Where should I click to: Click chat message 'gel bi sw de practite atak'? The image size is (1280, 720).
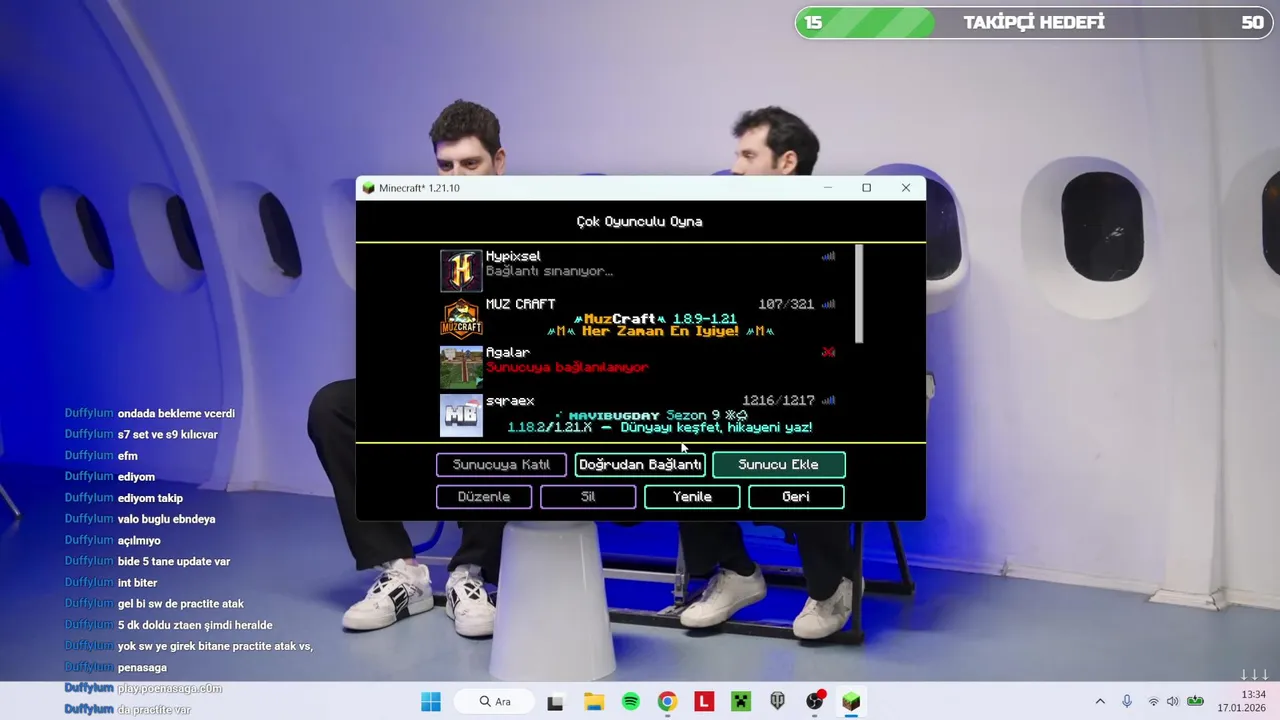coord(181,604)
